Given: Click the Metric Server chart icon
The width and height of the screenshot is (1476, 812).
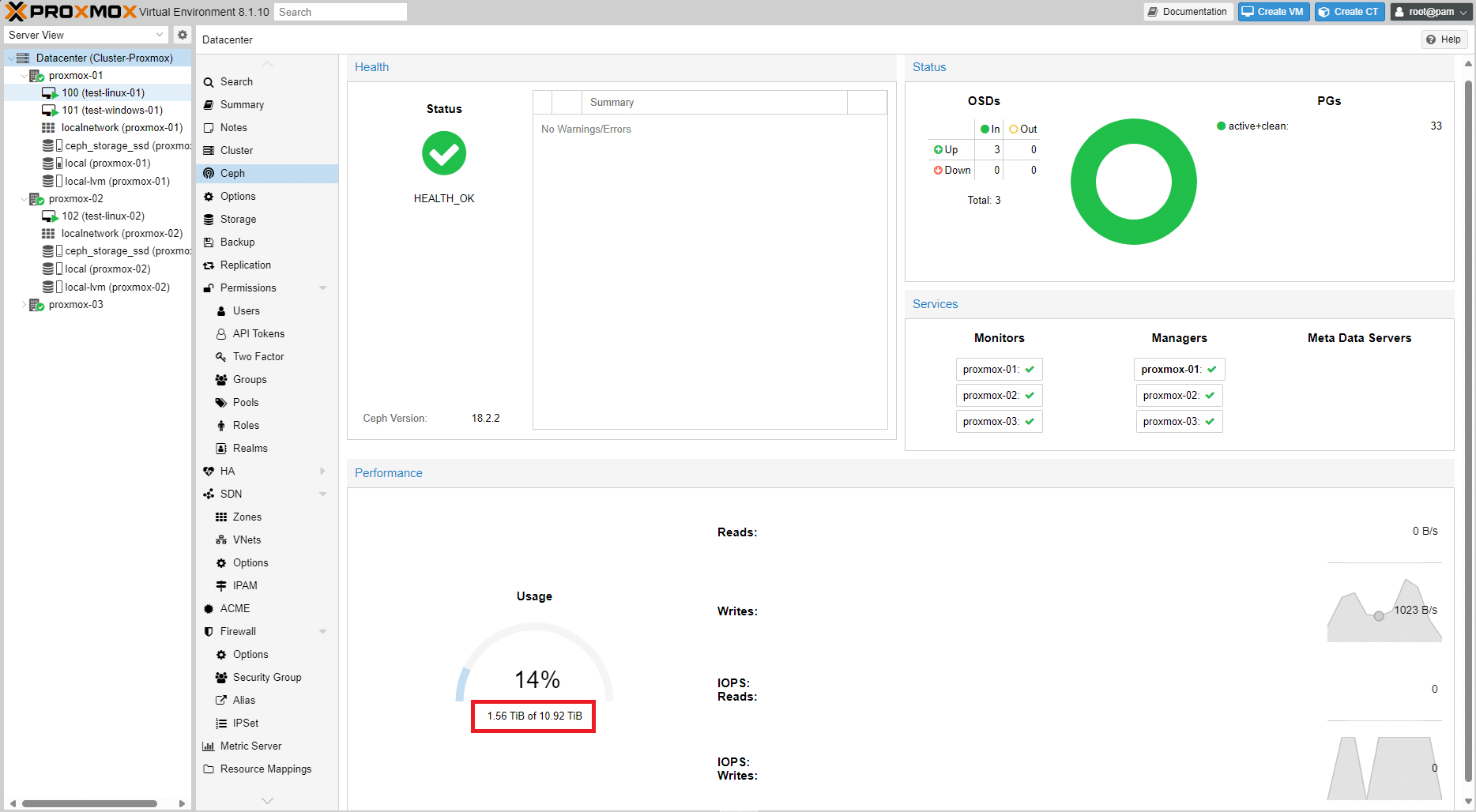Looking at the screenshot, I should [209, 746].
